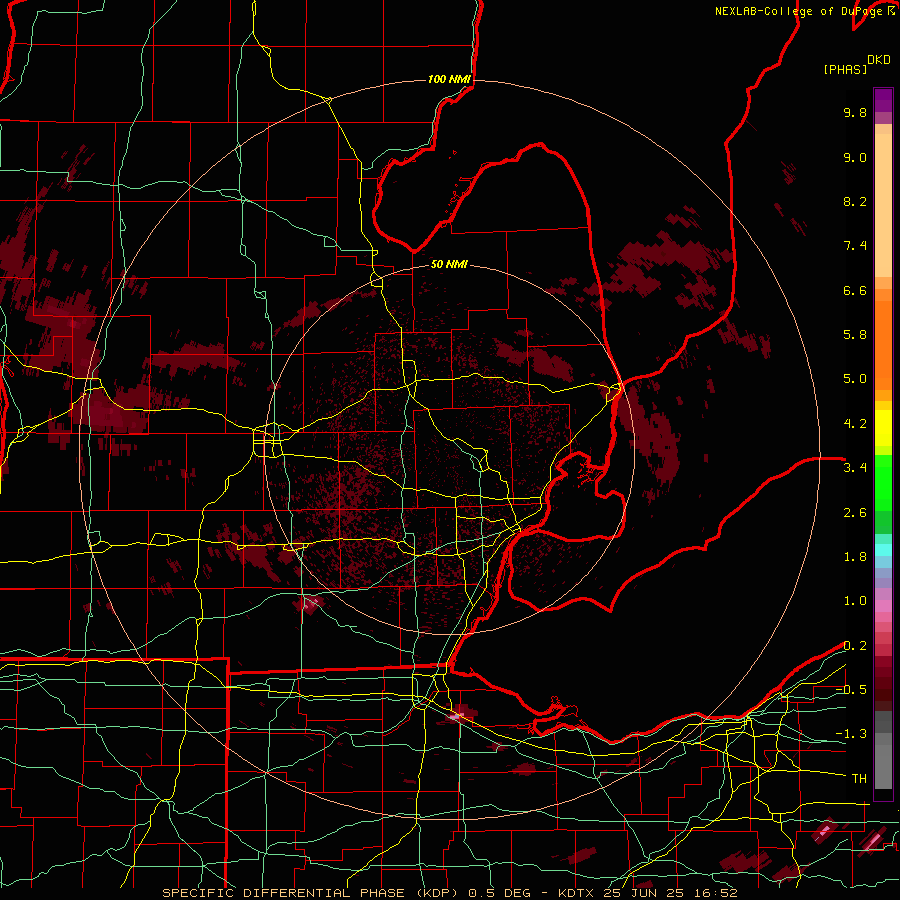Click the 5.8 scale value
Viewport: 900px width, 900px height.
click(x=855, y=335)
